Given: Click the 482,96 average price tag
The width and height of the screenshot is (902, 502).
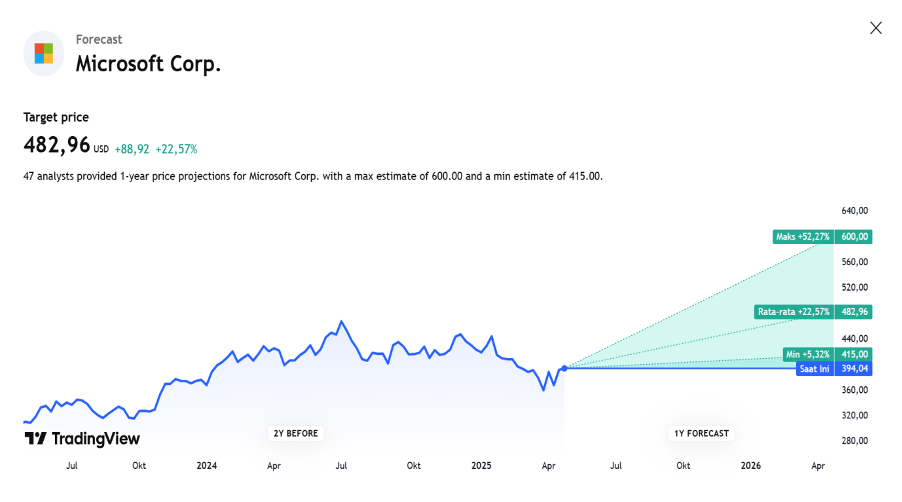Looking at the screenshot, I should pos(854,312).
